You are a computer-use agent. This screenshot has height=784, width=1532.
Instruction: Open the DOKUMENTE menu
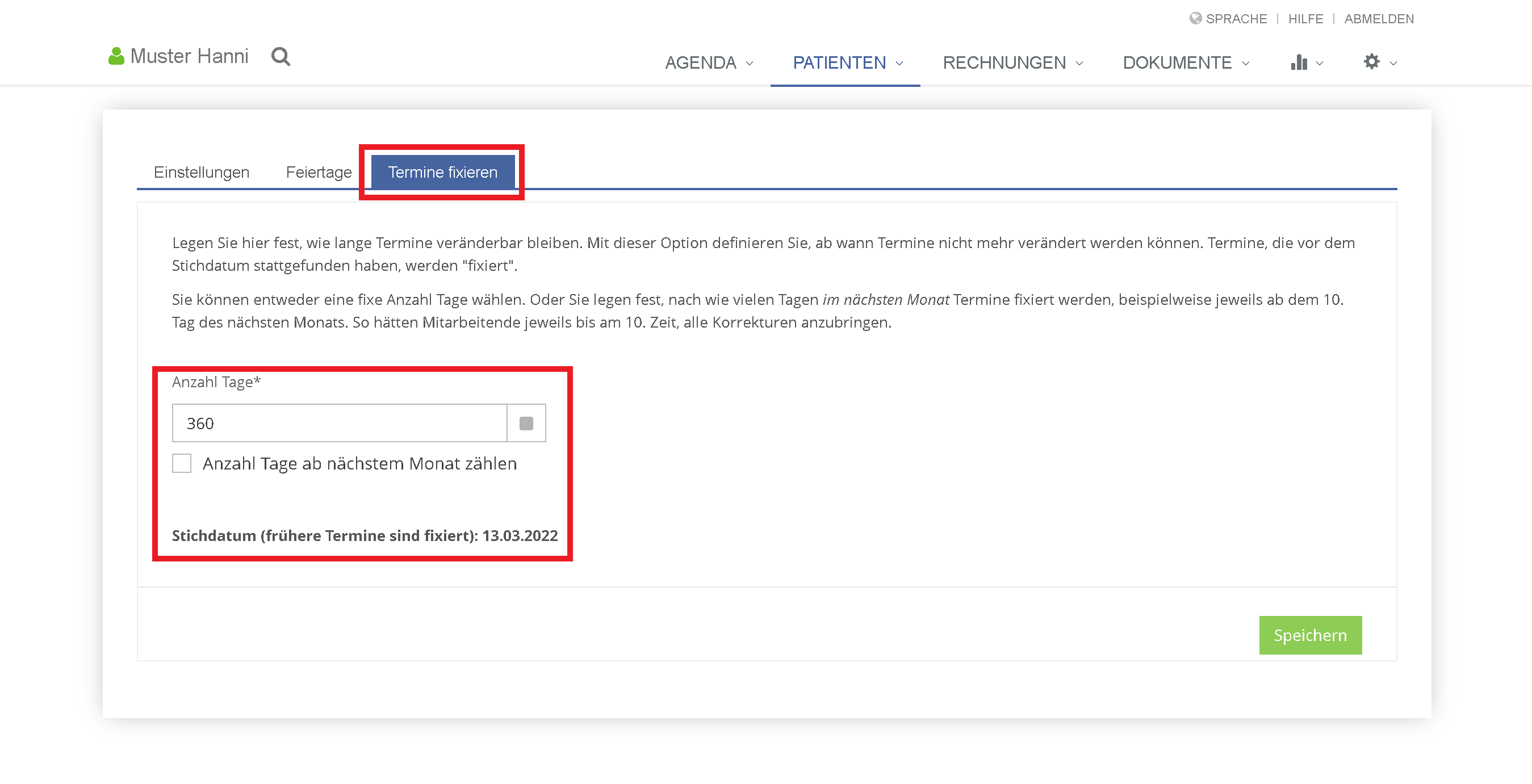coord(1177,62)
